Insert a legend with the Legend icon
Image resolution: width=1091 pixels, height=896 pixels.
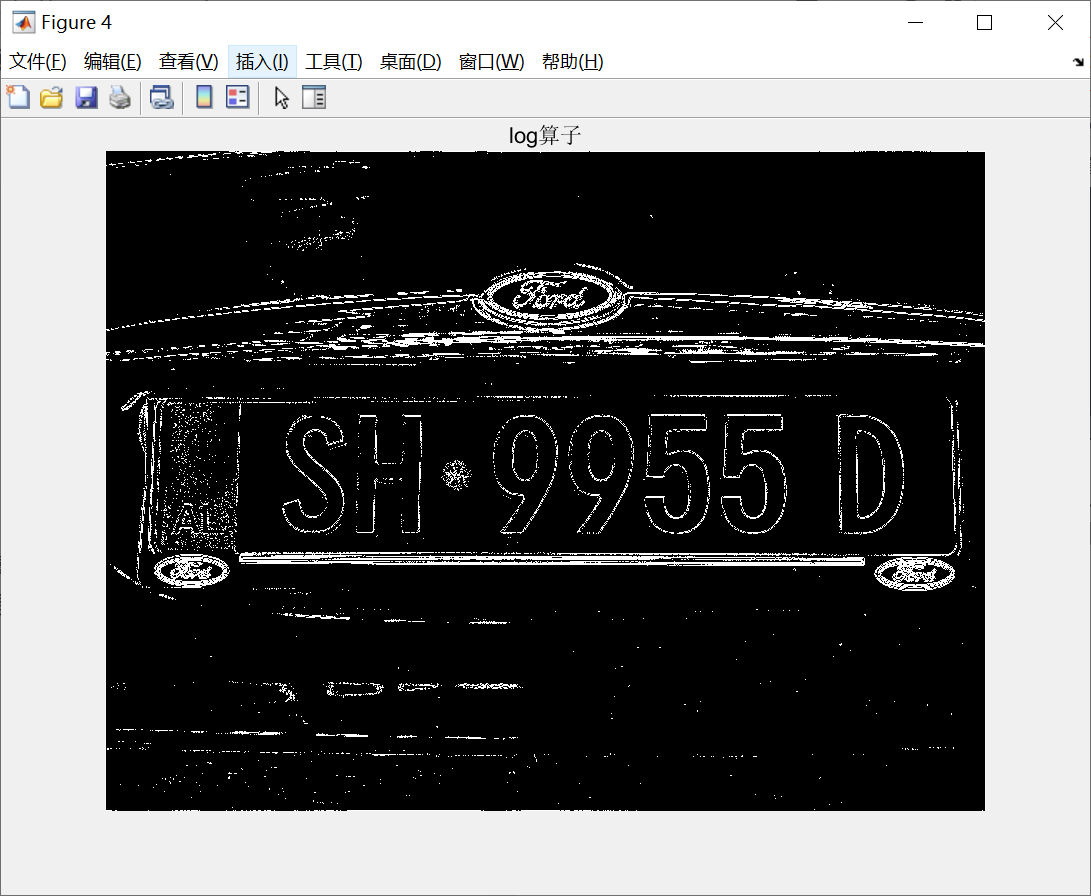click(x=237, y=97)
